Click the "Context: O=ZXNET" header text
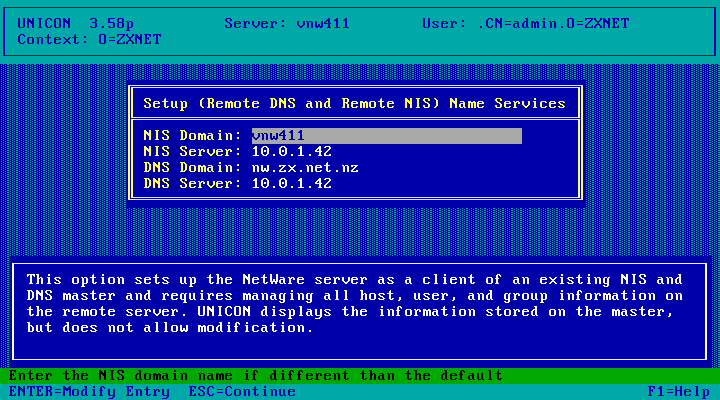The height and width of the screenshot is (400, 720). (90, 39)
